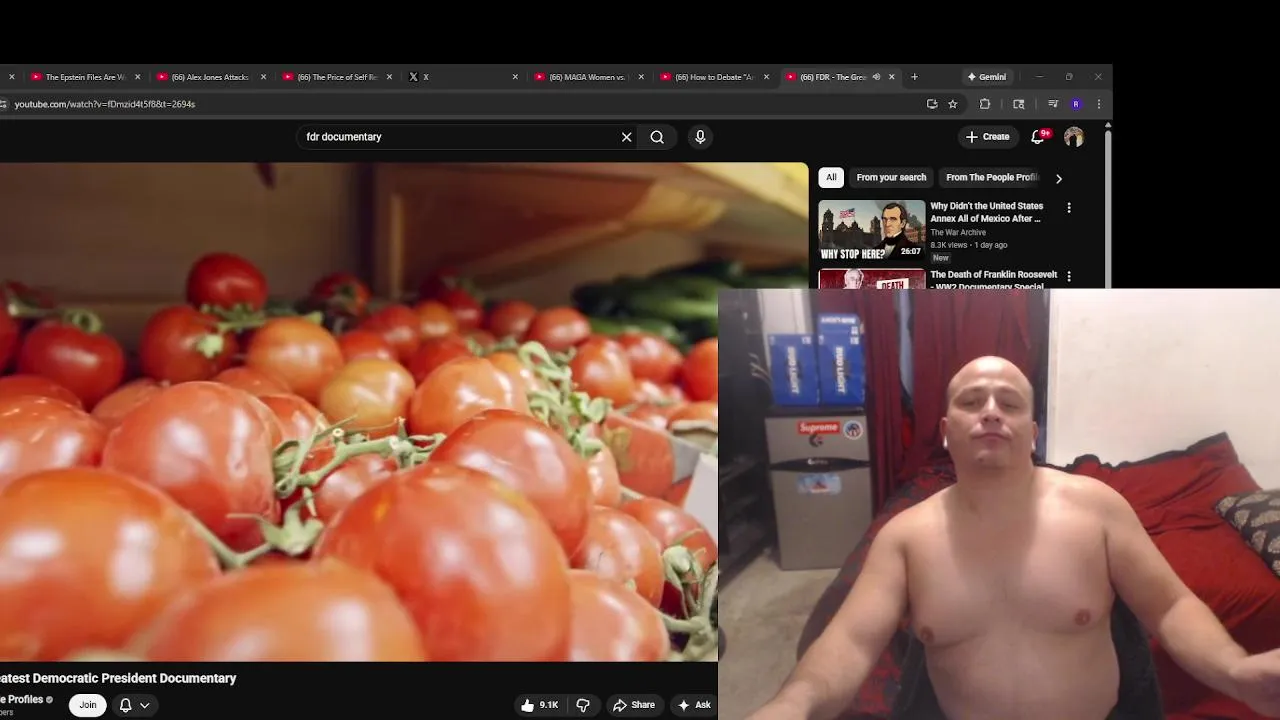Join the channel membership

coord(88,705)
